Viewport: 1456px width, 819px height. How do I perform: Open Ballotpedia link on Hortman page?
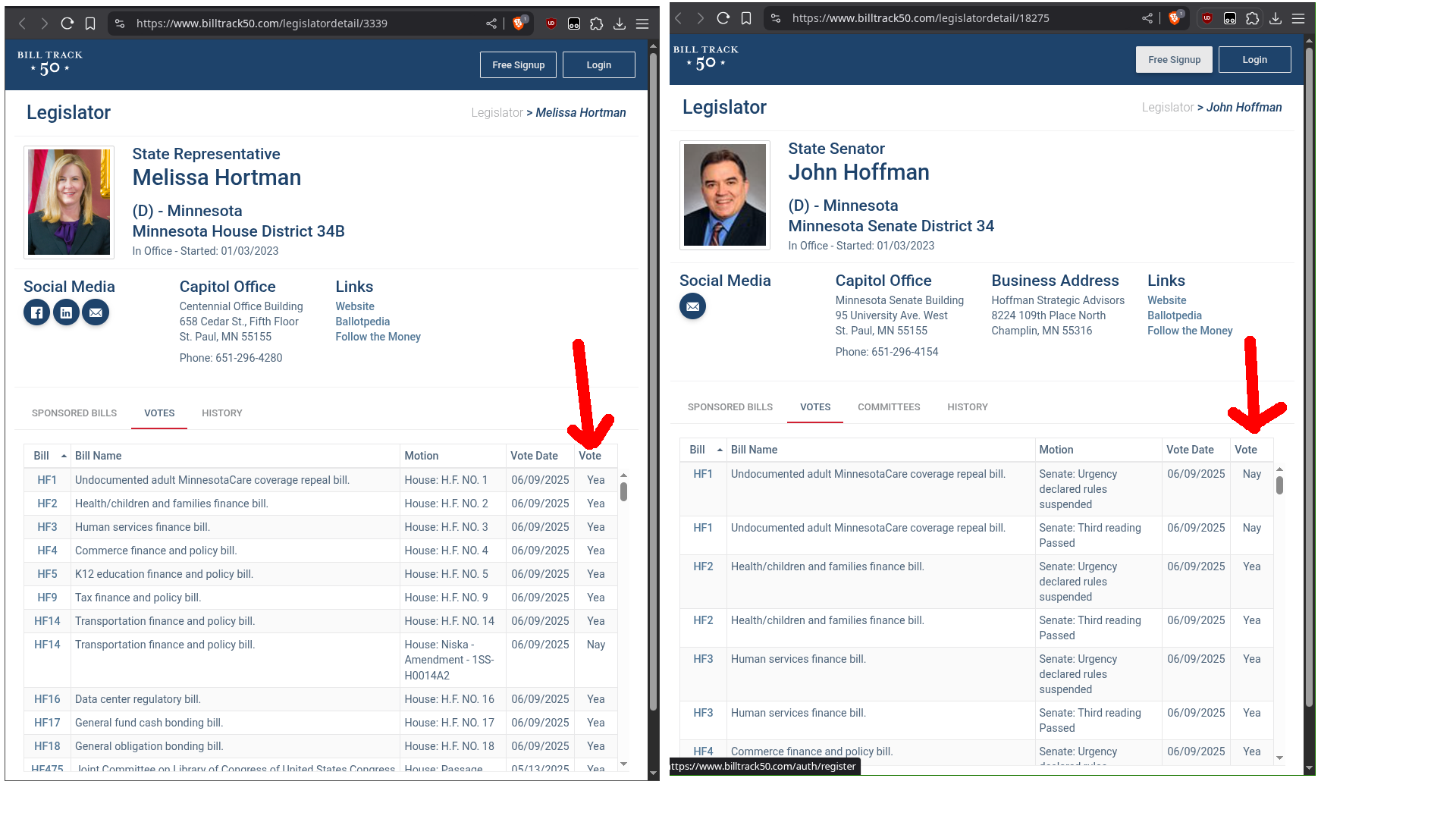(x=362, y=322)
